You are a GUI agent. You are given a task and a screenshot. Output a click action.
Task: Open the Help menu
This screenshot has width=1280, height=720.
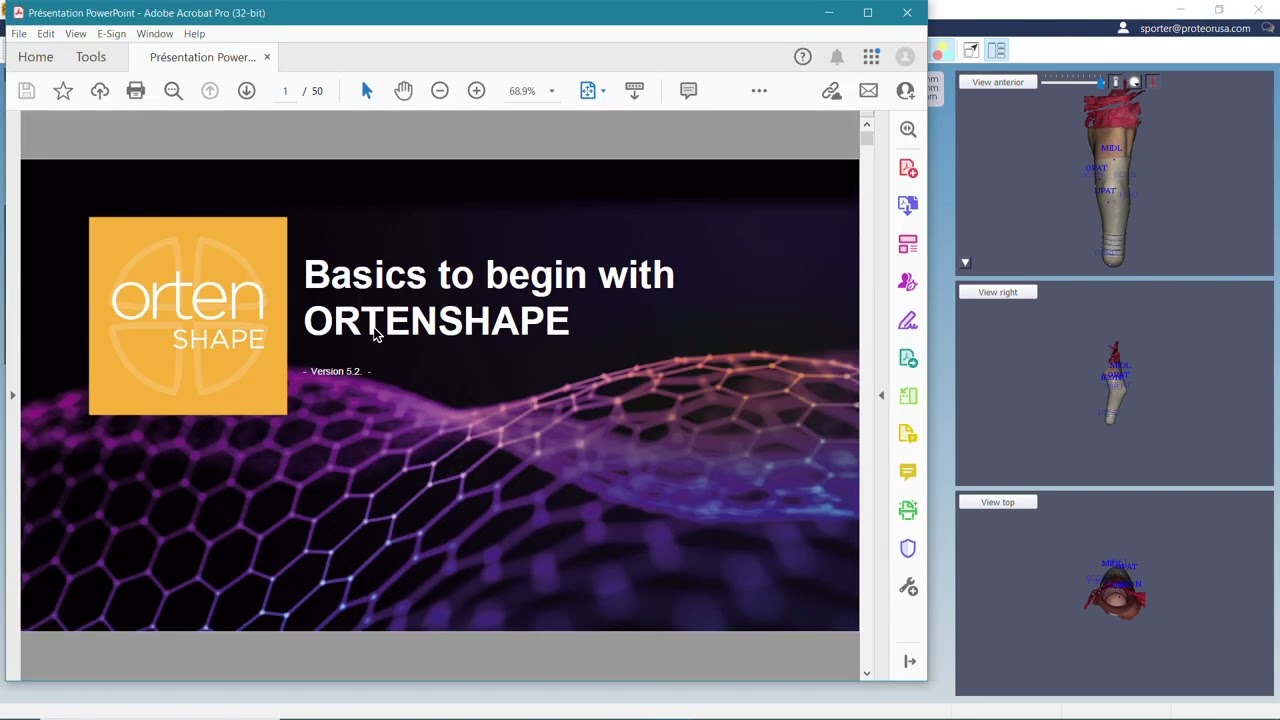(194, 34)
